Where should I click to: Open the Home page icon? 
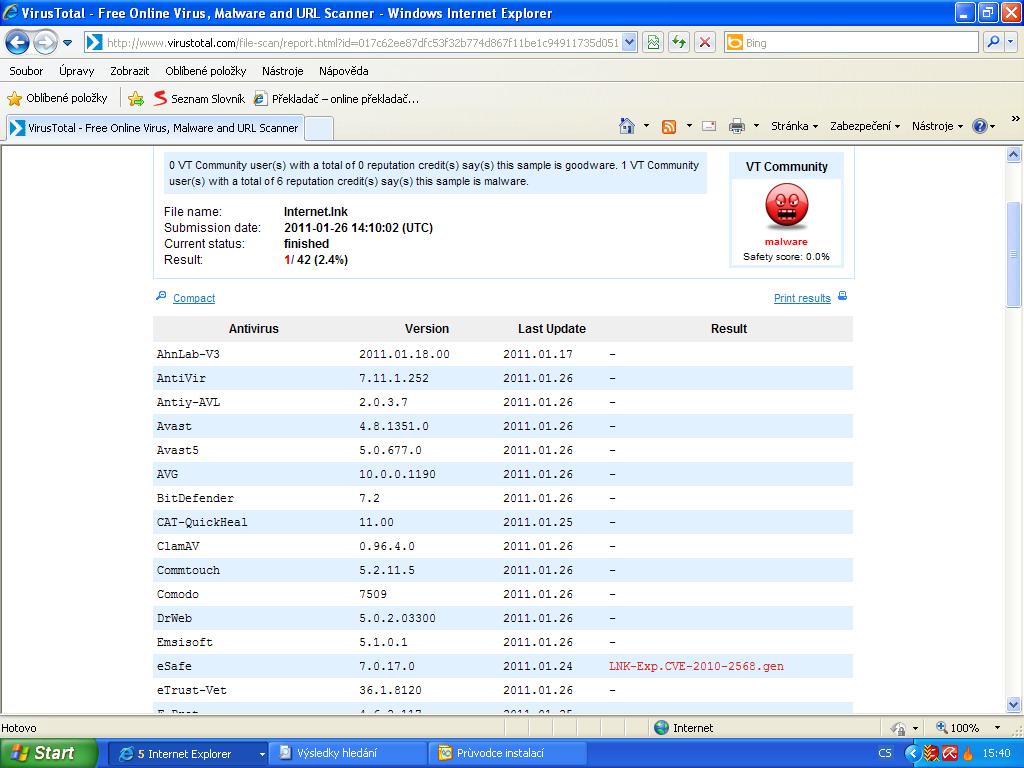[x=627, y=126]
